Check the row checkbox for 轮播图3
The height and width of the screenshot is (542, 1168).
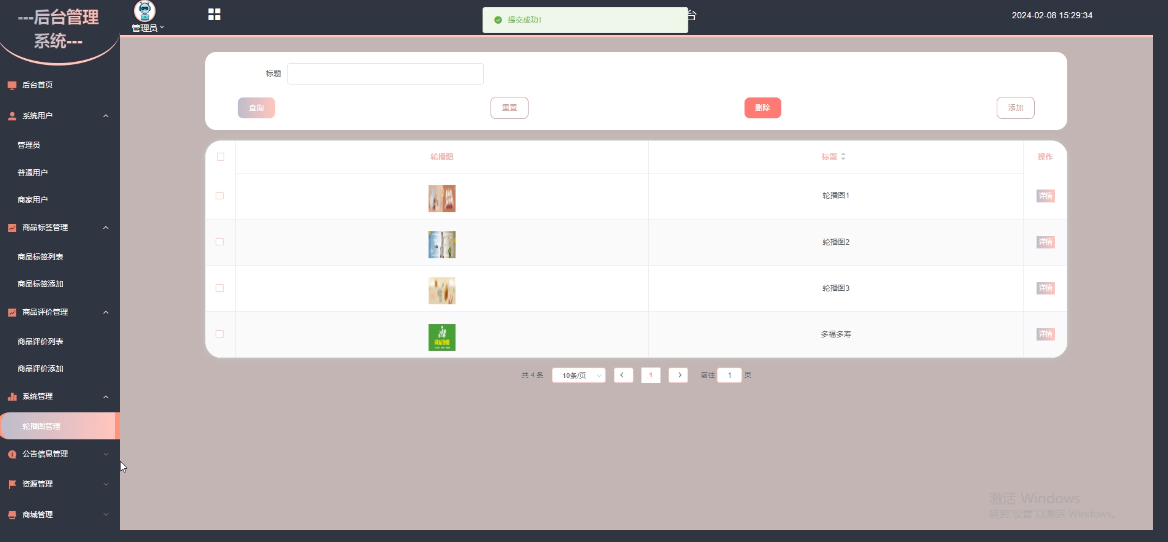point(220,288)
